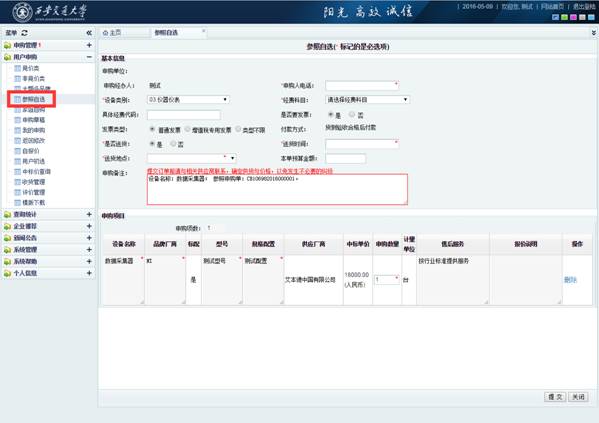Click the 数据采集器 device name cell
This screenshot has height=423, width=599.
(124, 280)
